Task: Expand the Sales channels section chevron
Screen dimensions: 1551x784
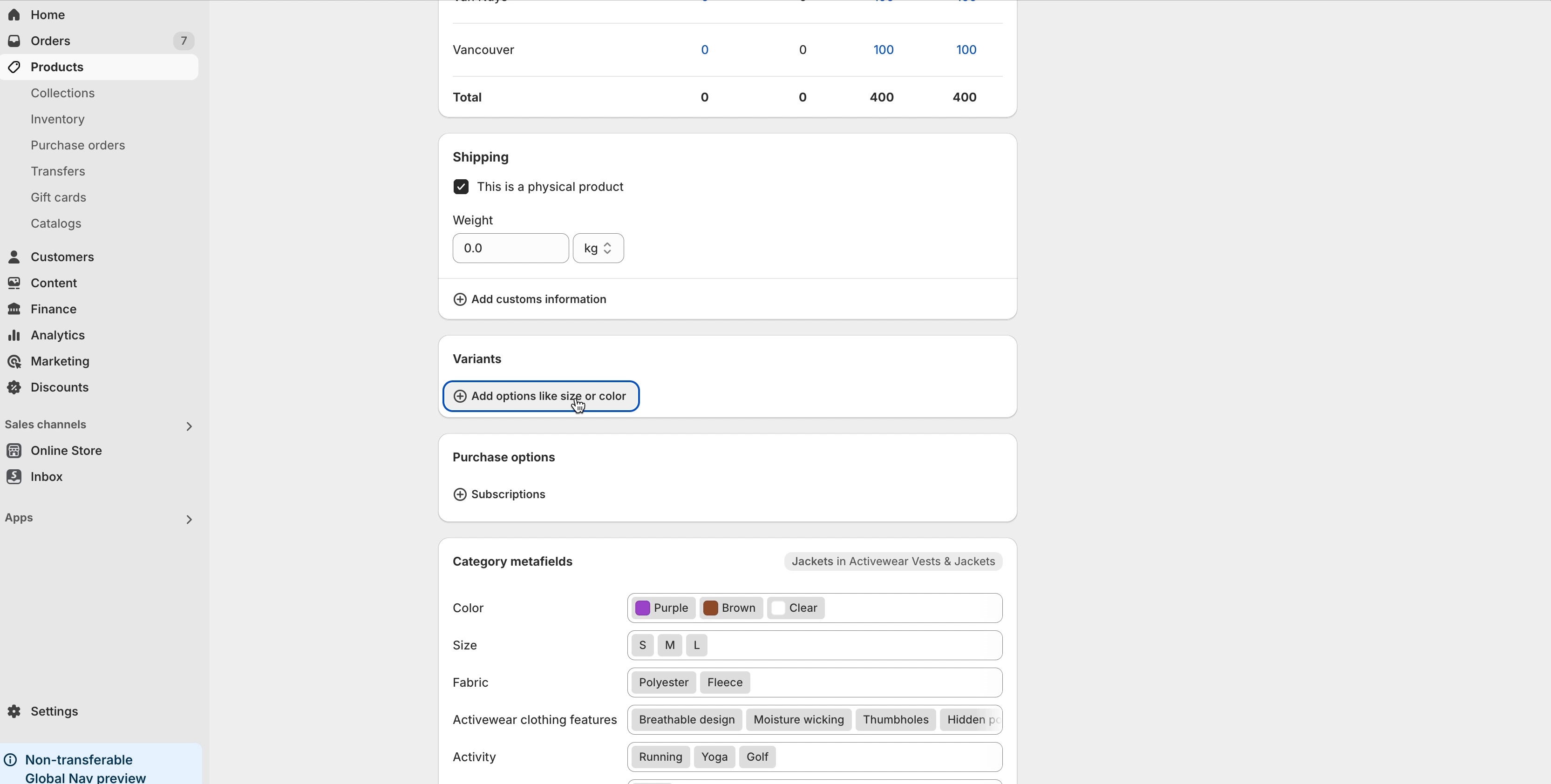Action: point(189,426)
